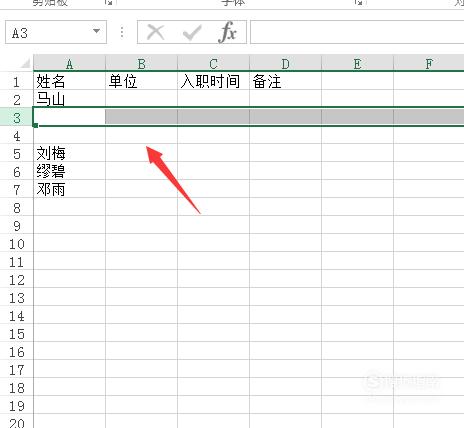Select row 8 header

17,208
